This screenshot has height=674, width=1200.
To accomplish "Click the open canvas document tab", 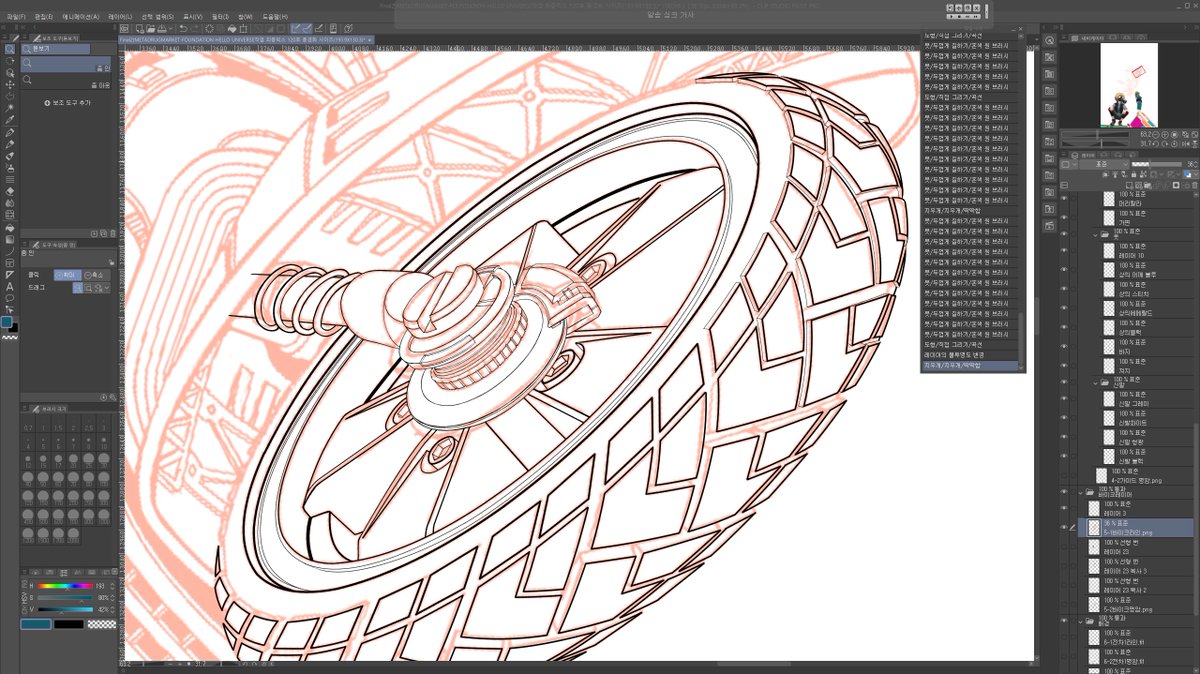I will [246, 40].
